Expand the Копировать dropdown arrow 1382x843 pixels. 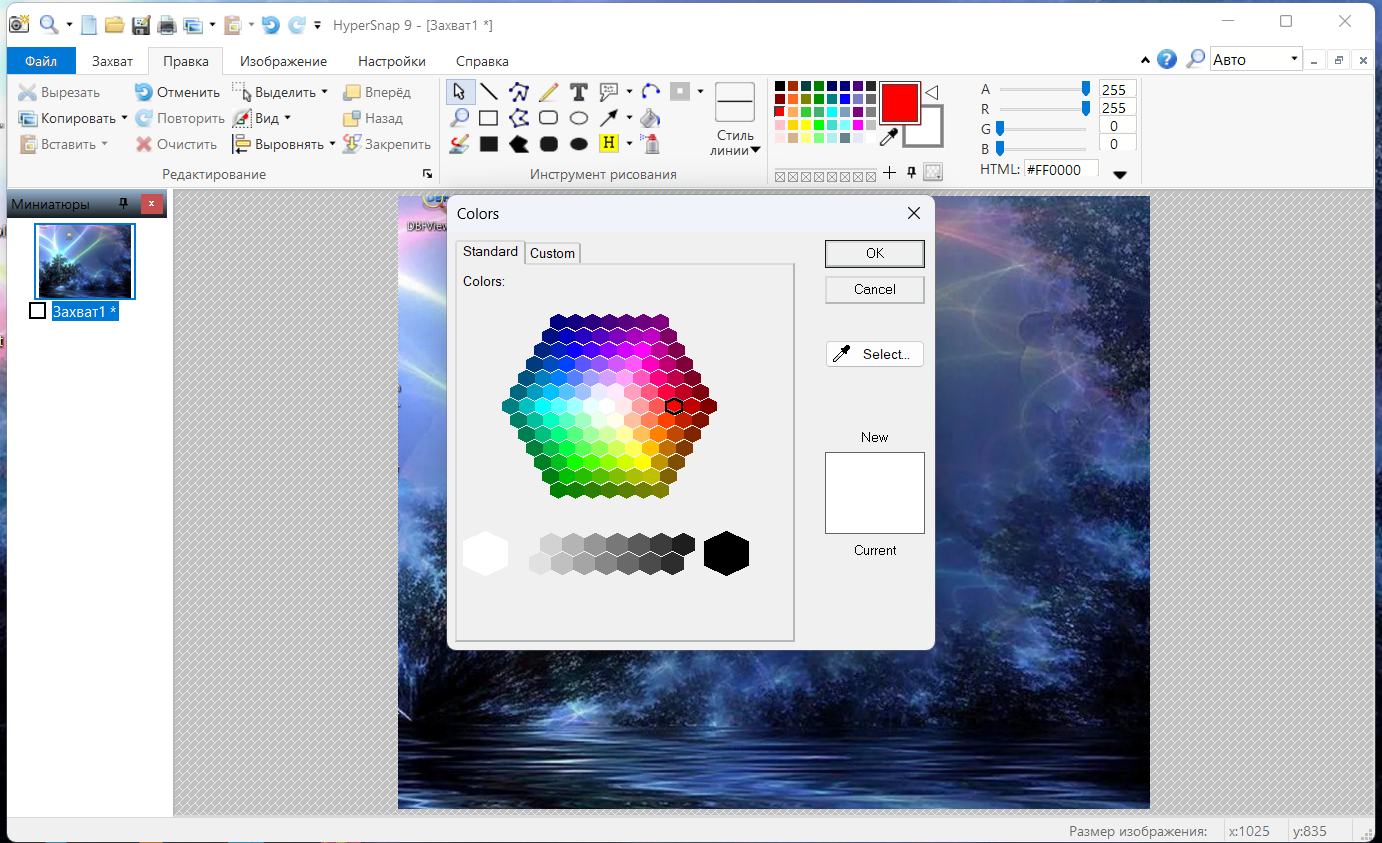coord(124,118)
